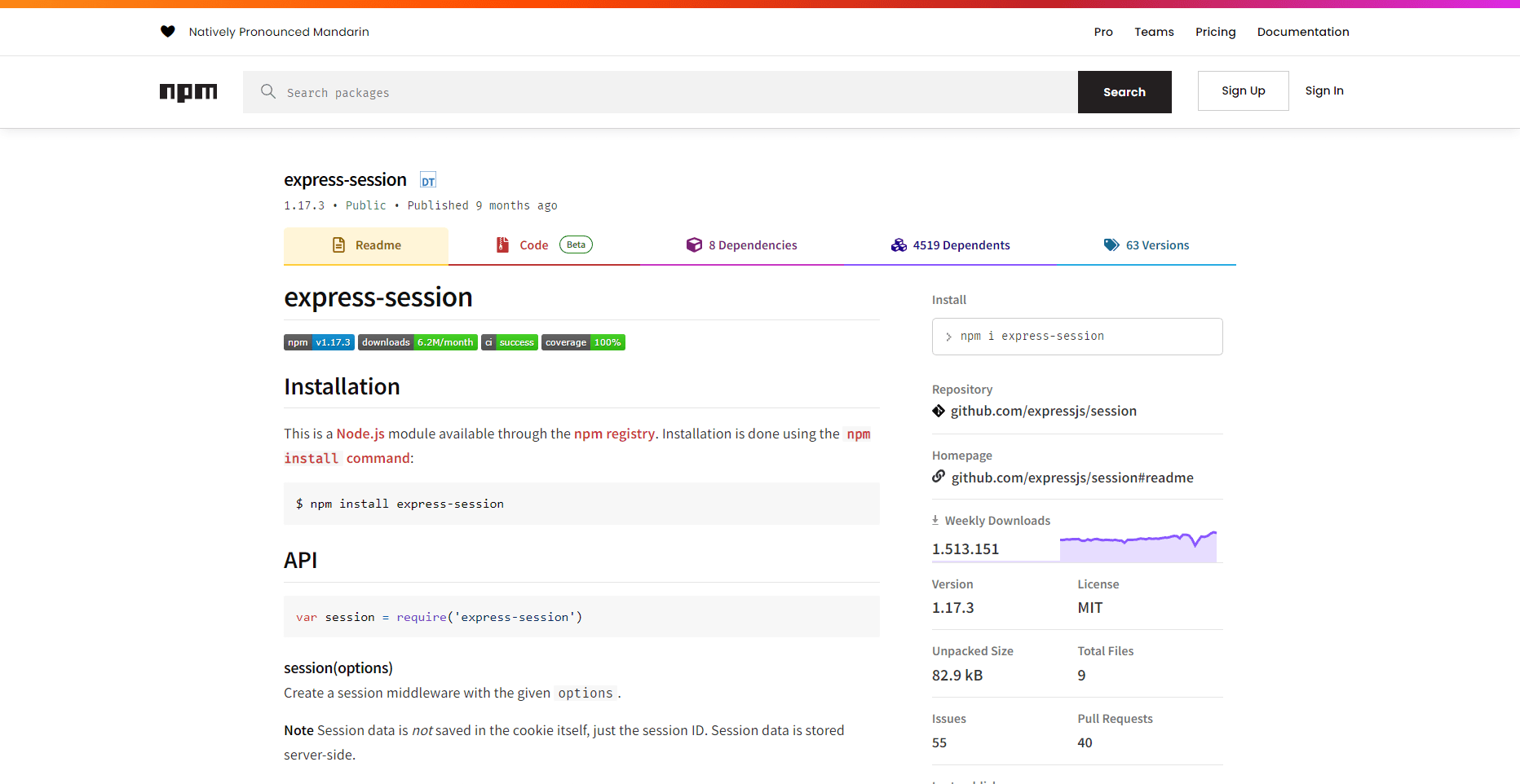Click the Code tab file icon
Image resolution: width=1520 pixels, height=784 pixels.
click(x=503, y=245)
